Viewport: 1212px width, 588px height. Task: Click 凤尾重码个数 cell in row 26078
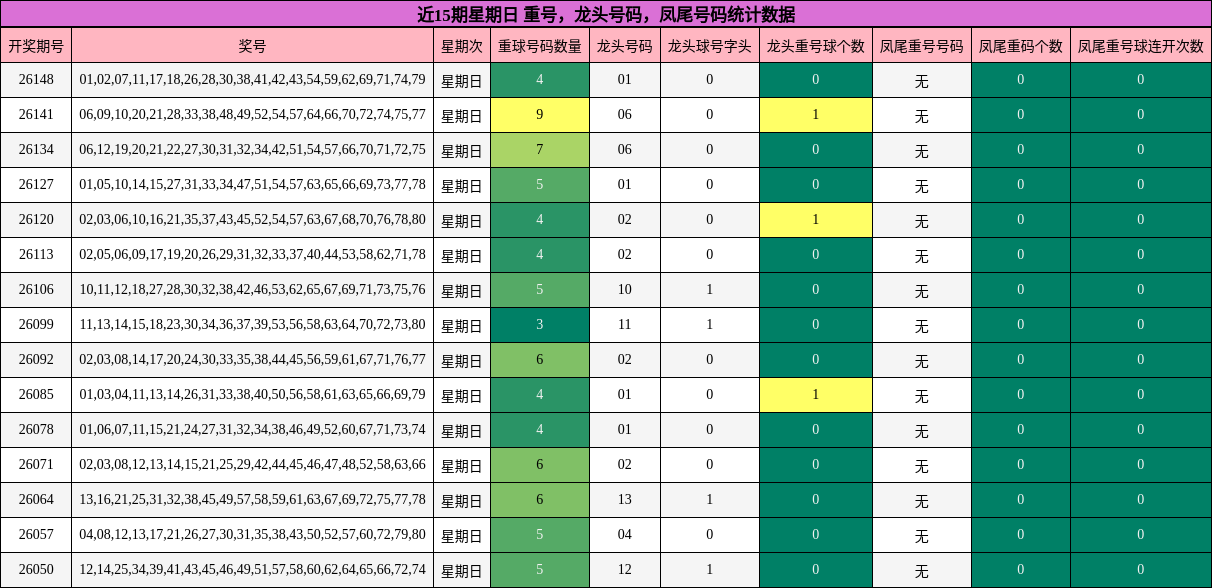point(1021,430)
